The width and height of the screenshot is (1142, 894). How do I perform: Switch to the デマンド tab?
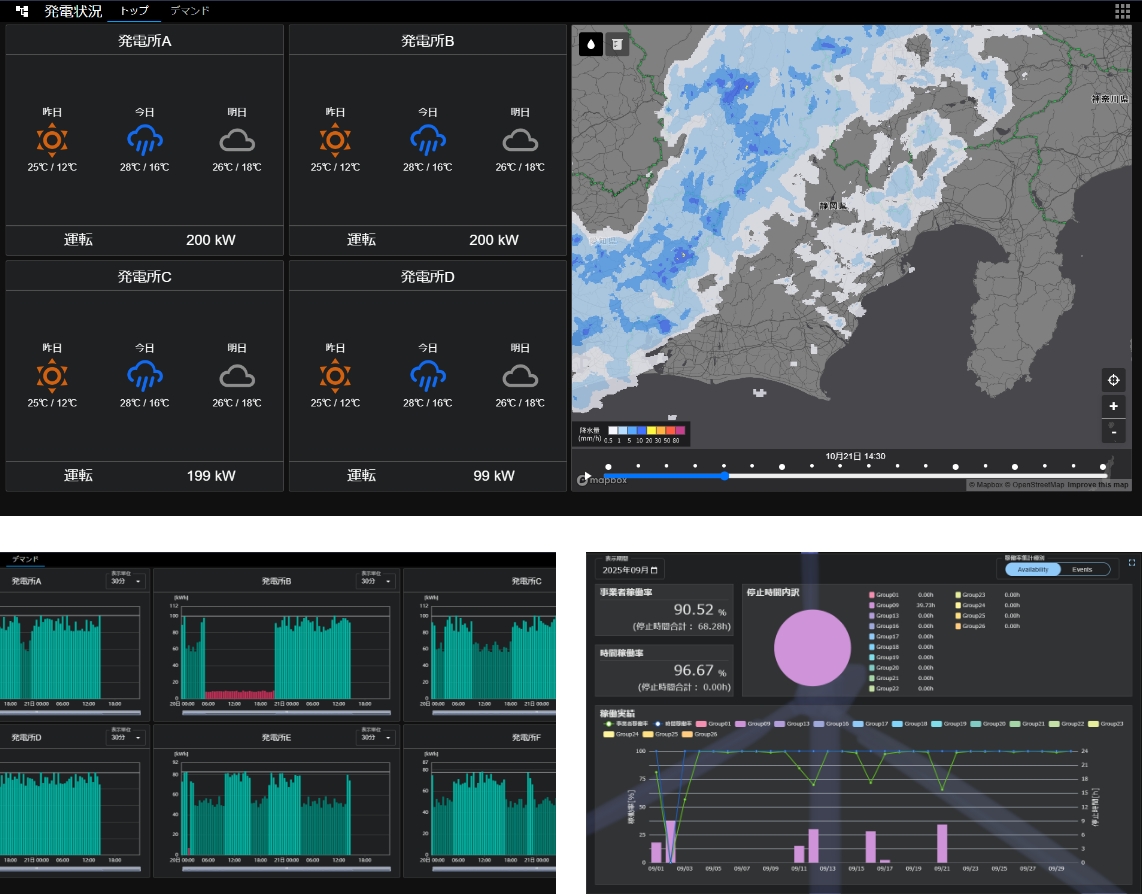coord(190,11)
